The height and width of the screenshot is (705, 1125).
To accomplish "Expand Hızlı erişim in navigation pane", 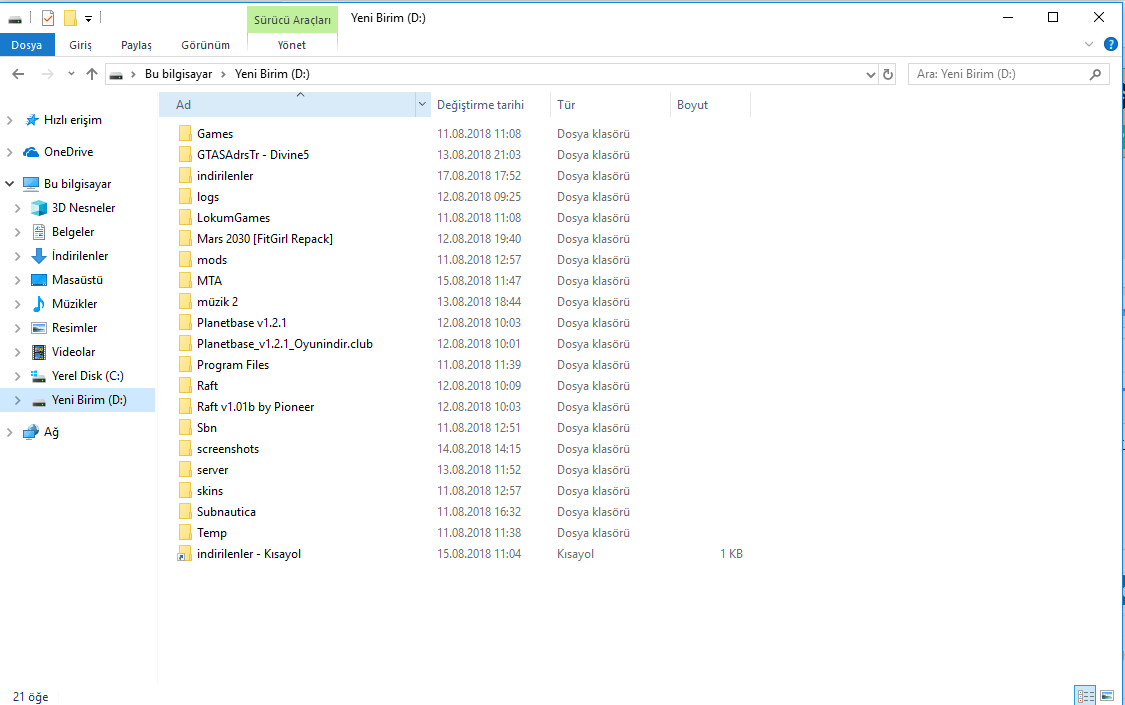I will click(9, 120).
